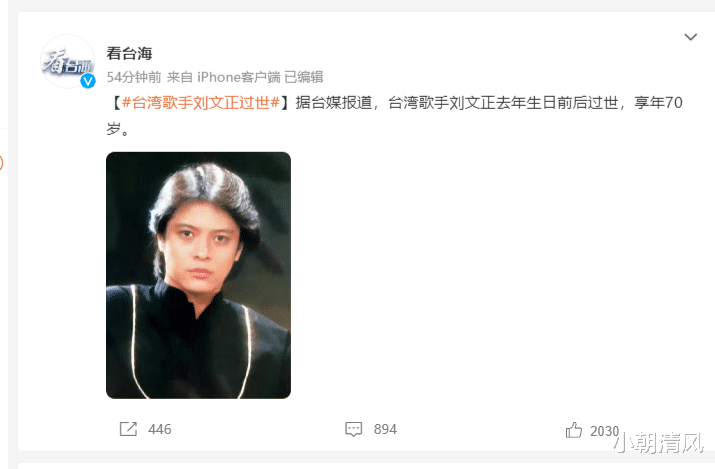Click the 小朝清风 watermark text
The height and width of the screenshot is (469, 715).
(659, 443)
